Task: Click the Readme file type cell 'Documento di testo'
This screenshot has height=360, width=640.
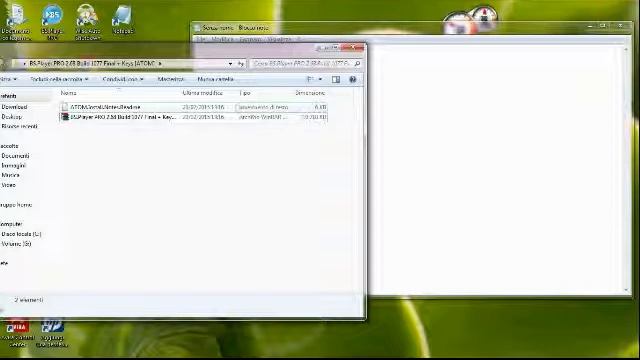Action: click(x=263, y=107)
